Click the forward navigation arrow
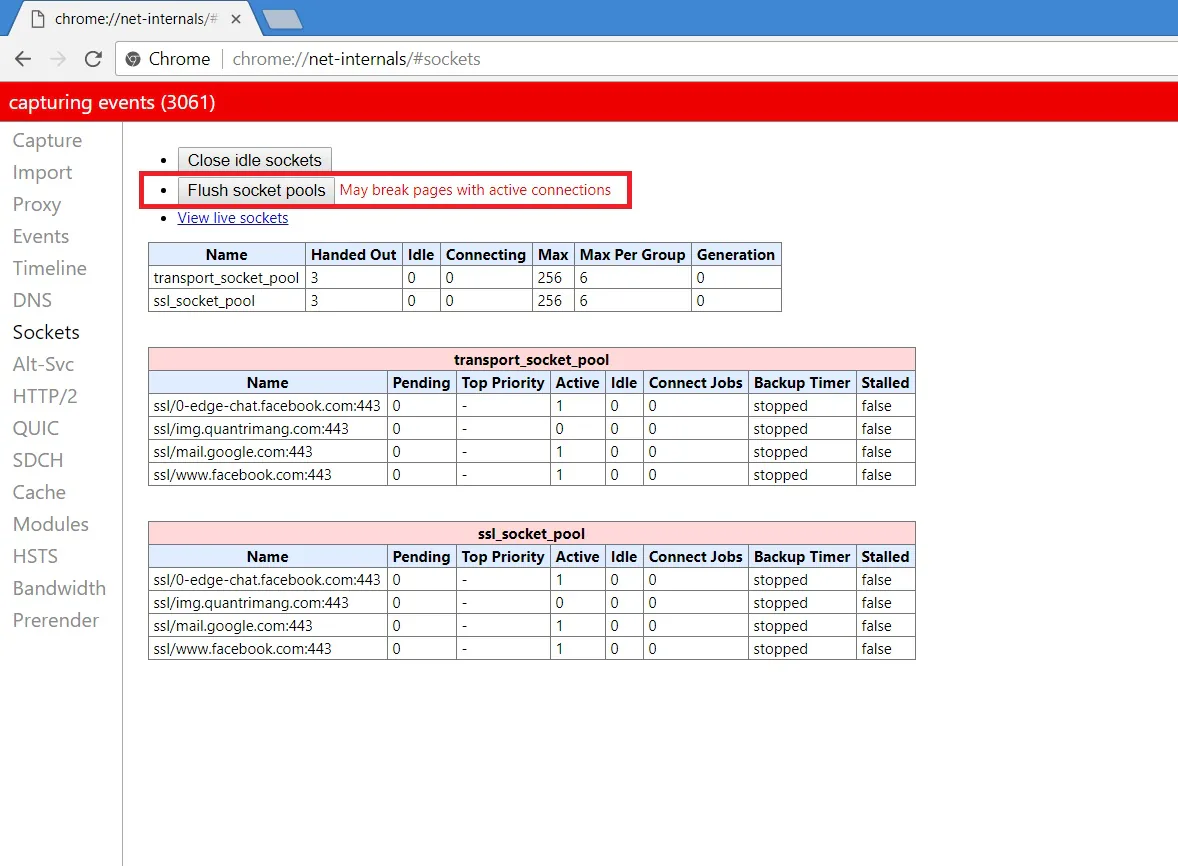Screen dimensions: 1178x866 point(58,59)
